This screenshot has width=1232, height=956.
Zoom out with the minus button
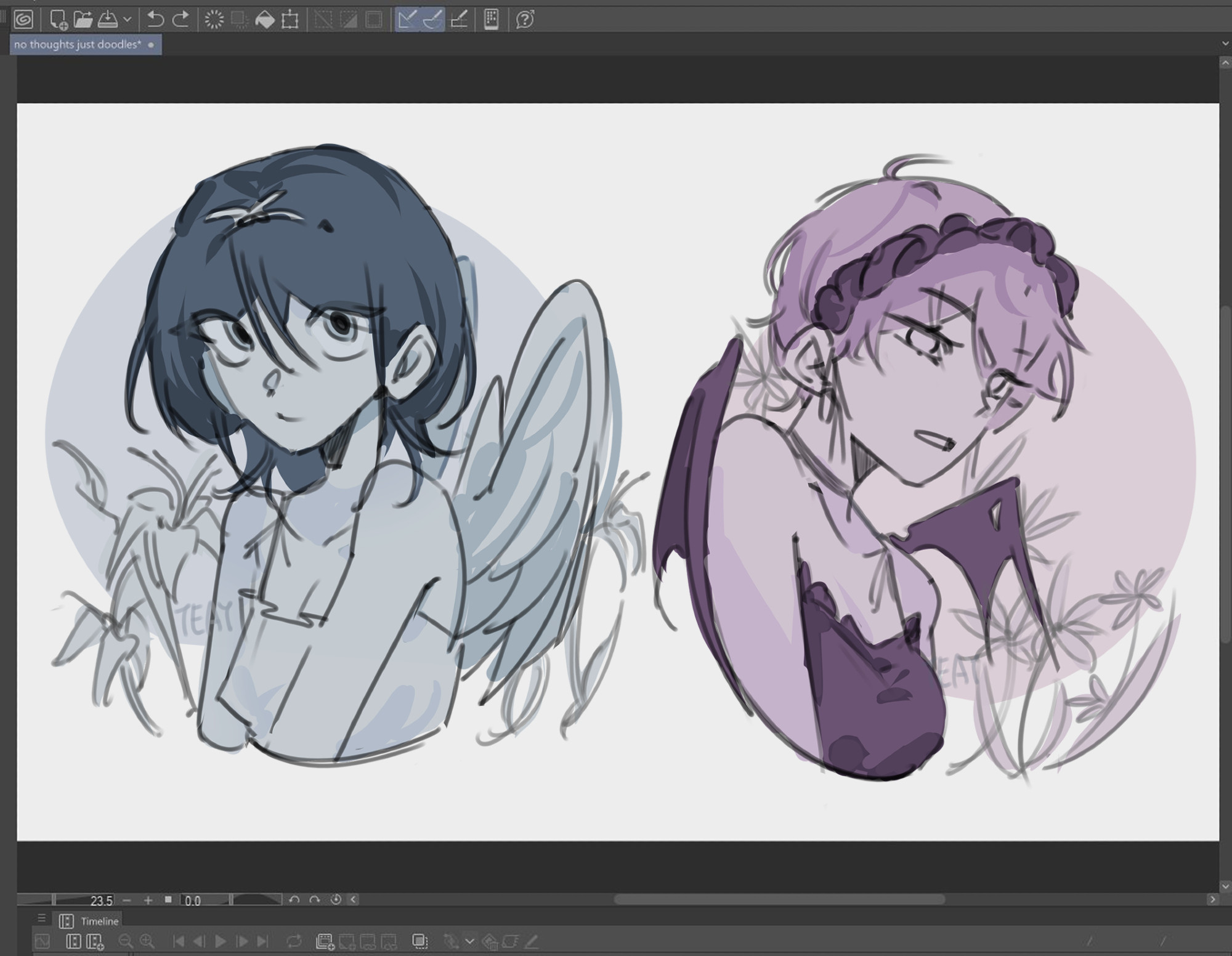[x=126, y=900]
